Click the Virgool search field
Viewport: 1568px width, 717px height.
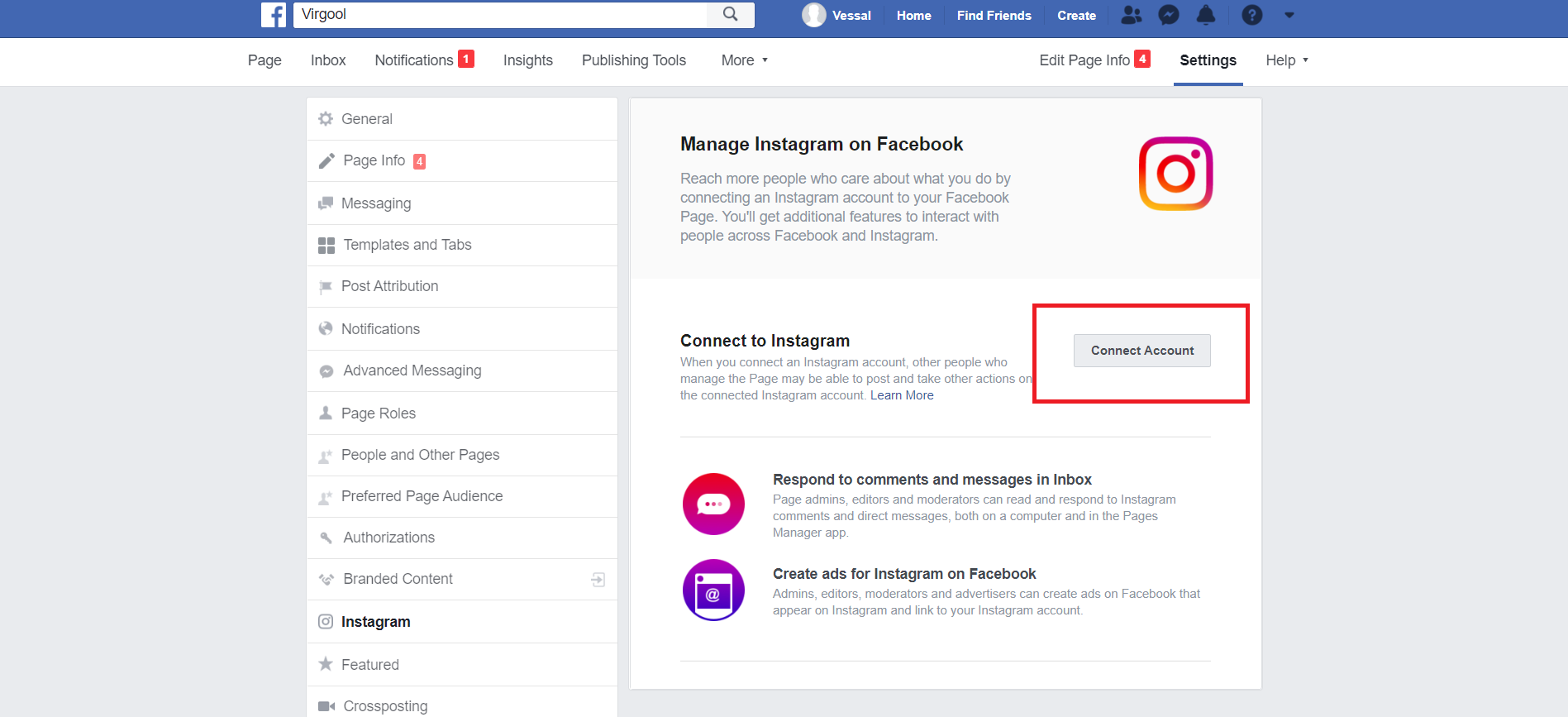(x=500, y=14)
